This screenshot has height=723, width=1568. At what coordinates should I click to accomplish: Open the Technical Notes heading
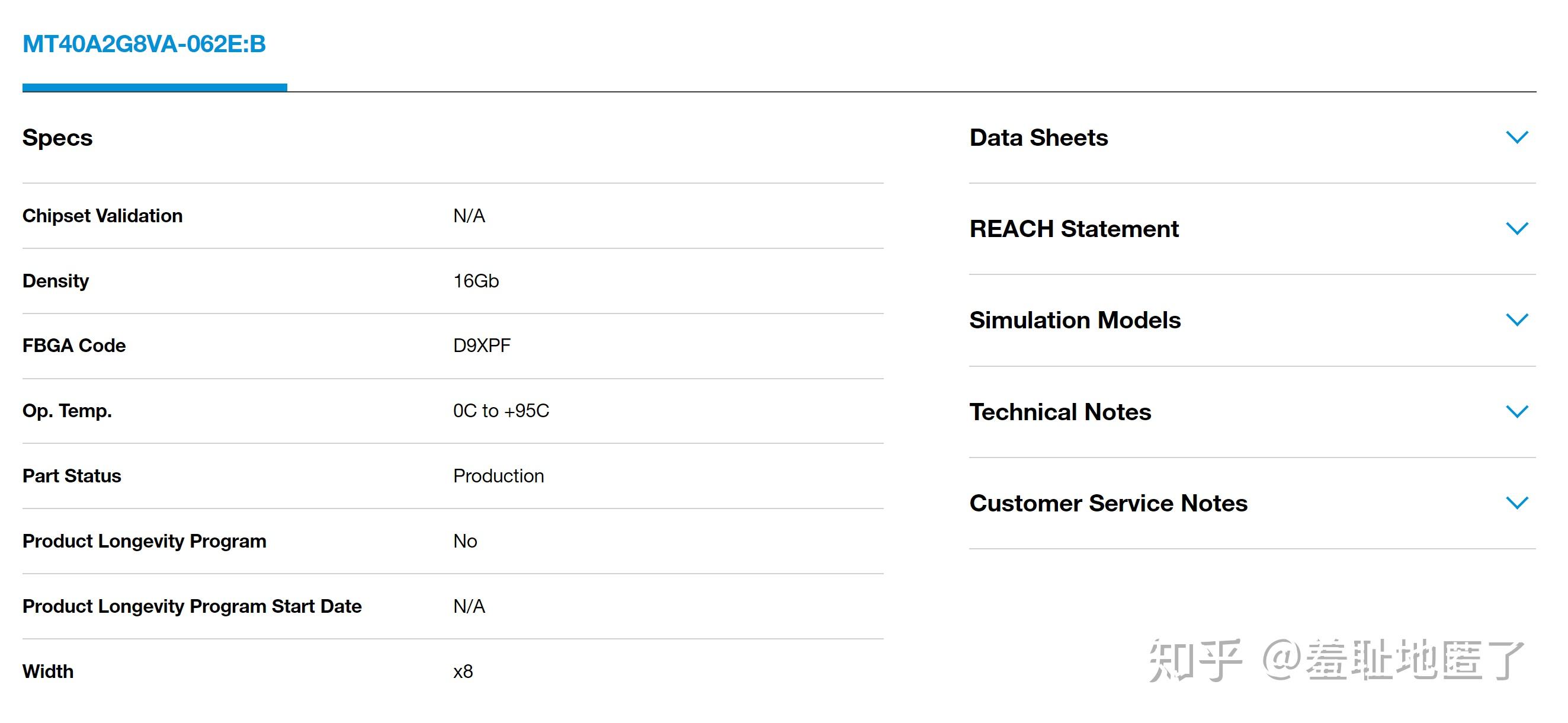(1060, 412)
